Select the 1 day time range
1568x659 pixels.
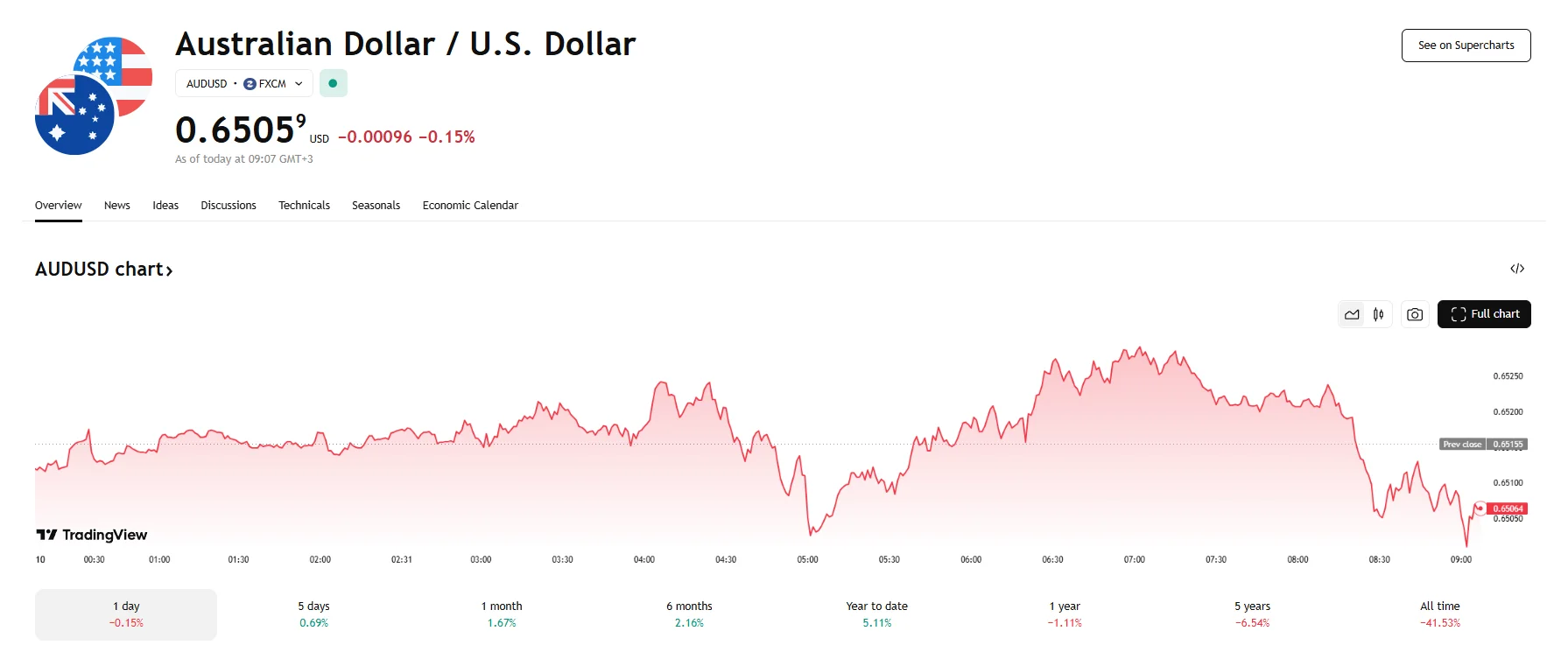pos(126,614)
